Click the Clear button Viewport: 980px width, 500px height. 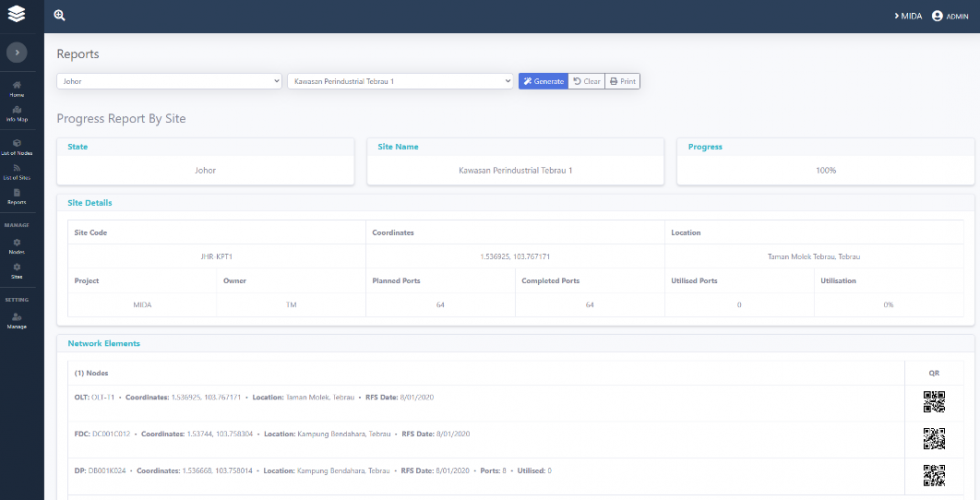pos(586,81)
